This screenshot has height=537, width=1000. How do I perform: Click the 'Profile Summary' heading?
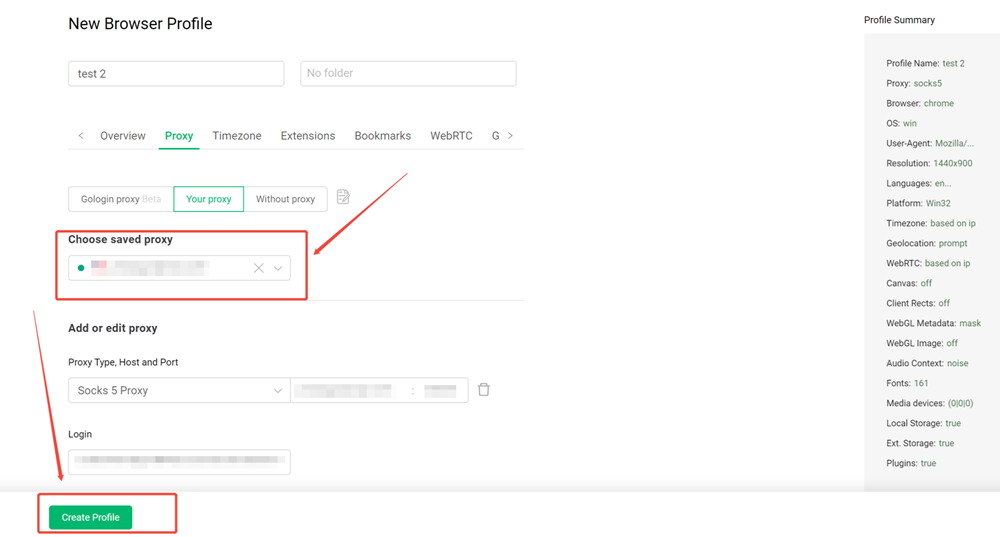899,20
